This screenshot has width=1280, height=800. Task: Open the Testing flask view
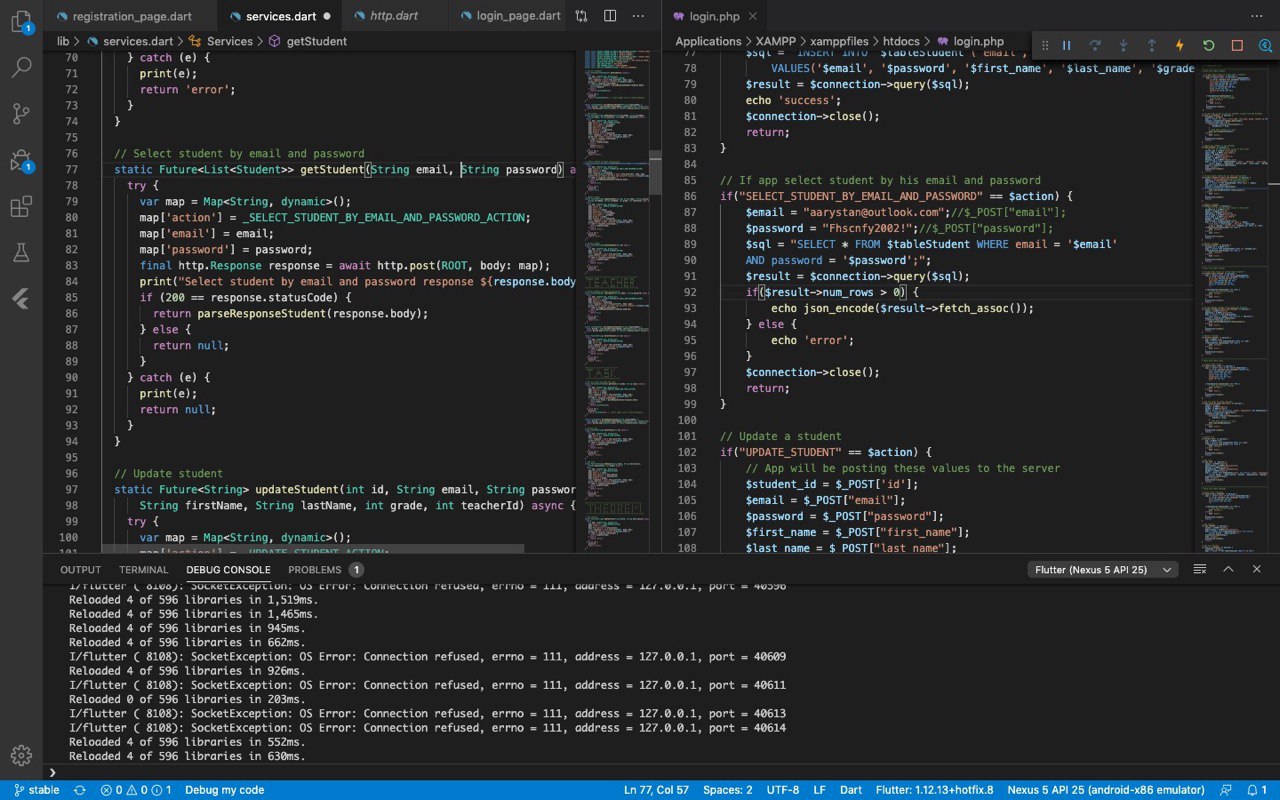click(x=21, y=253)
